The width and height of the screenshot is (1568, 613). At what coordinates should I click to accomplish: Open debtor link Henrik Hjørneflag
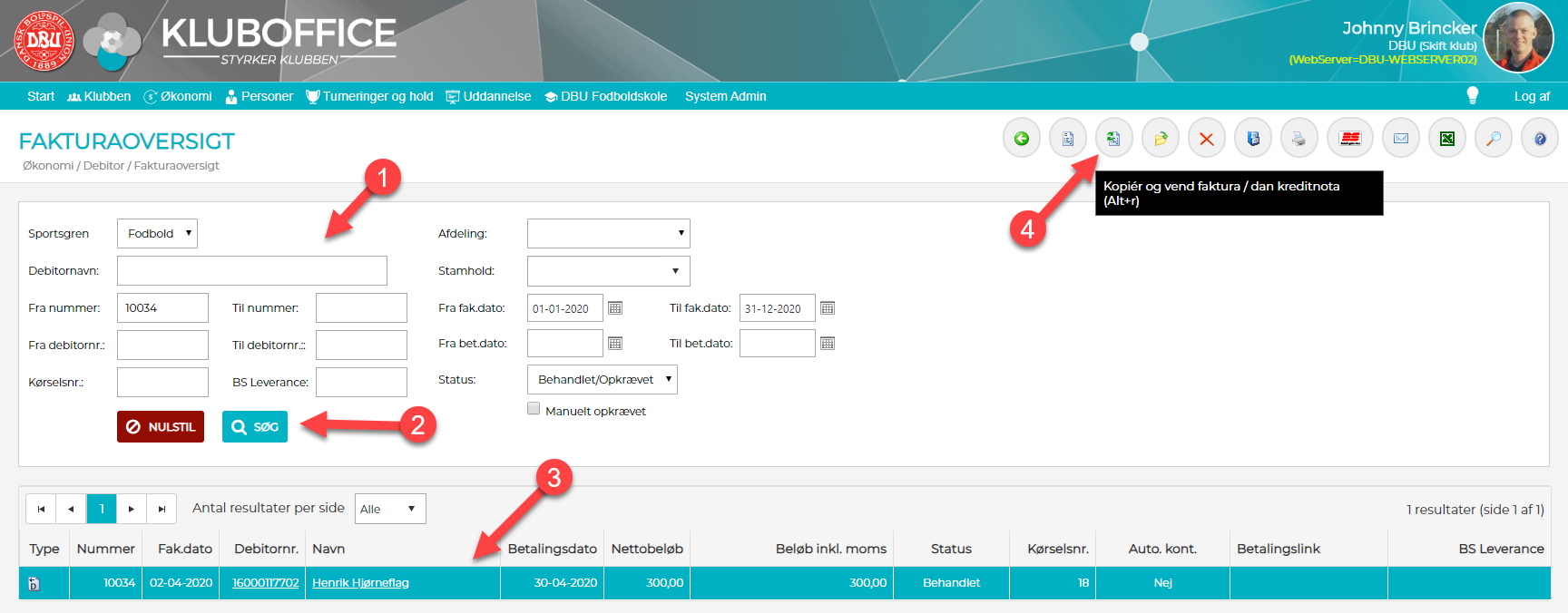coord(360,583)
